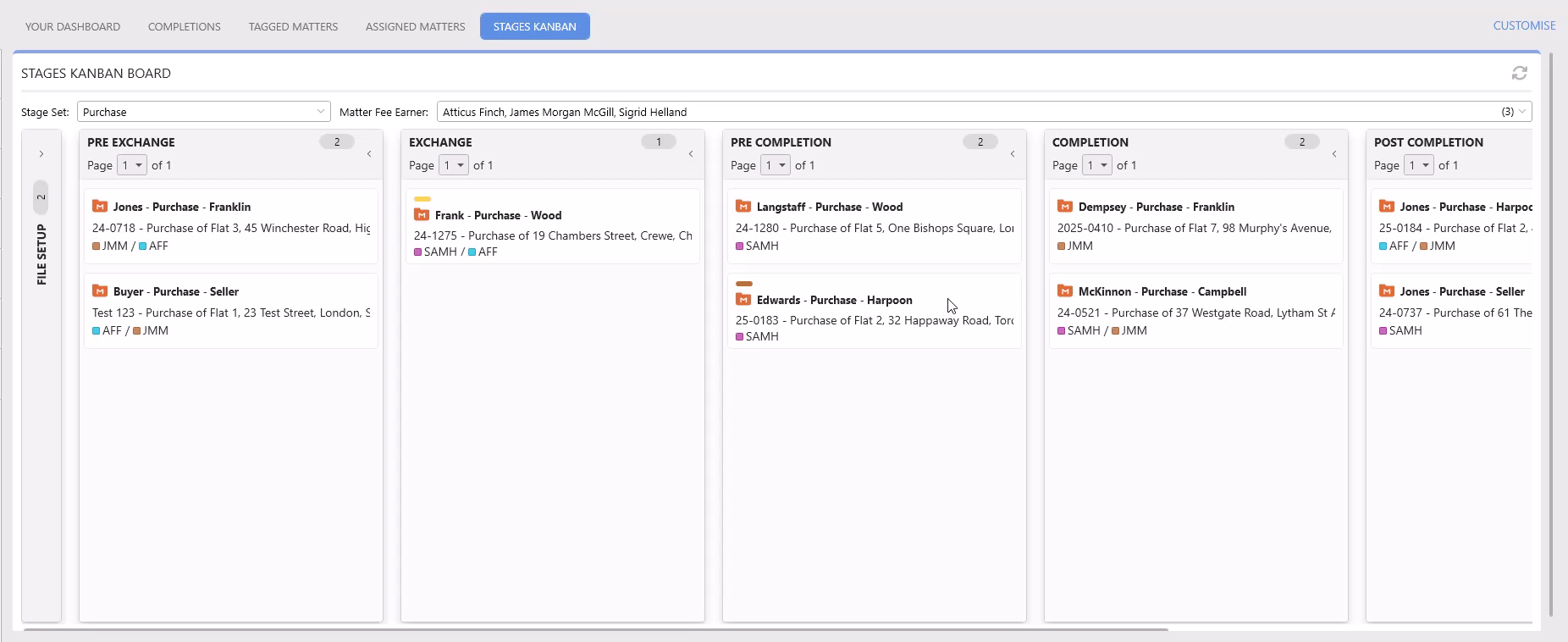Collapse the Pre Completion column

(1013, 154)
